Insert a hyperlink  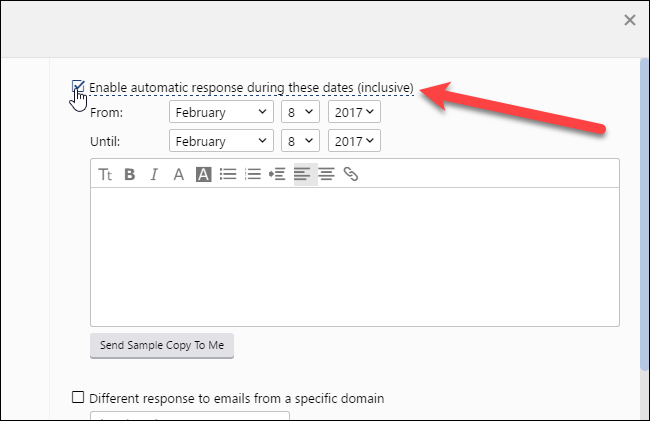[x=351, y=174]
